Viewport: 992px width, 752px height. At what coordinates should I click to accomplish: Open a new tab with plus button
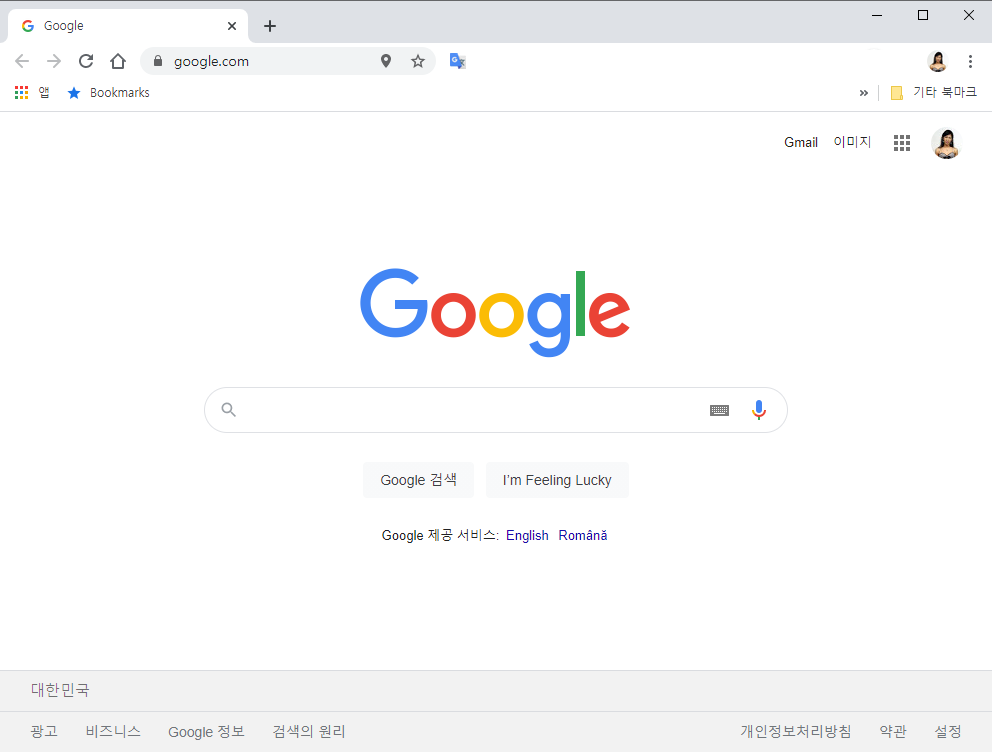point(270,26)
